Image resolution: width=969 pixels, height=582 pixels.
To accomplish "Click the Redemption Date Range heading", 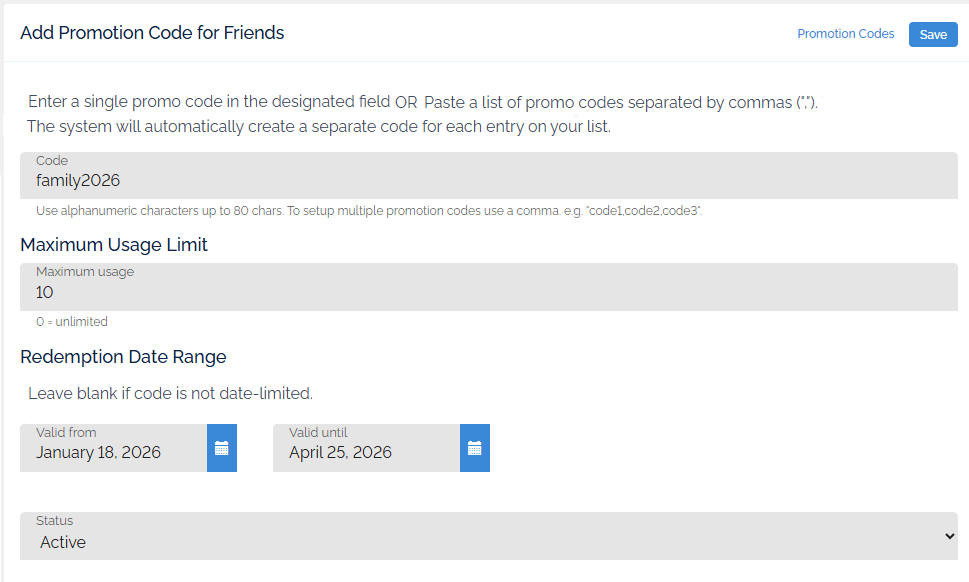I will coord(123,357).
